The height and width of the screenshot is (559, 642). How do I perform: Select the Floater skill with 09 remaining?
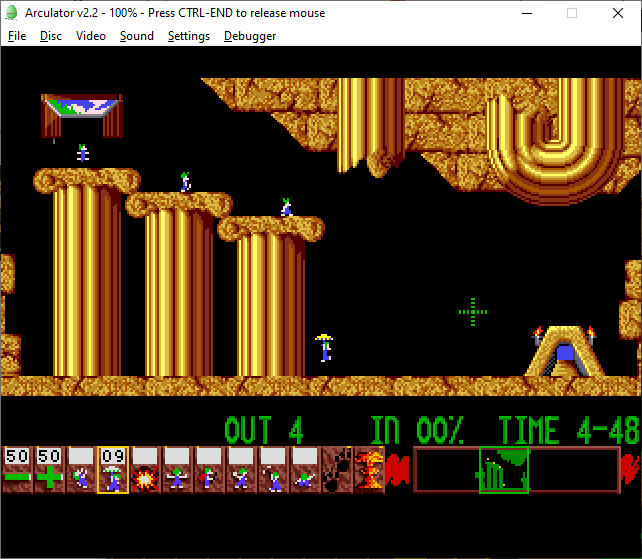113,470
